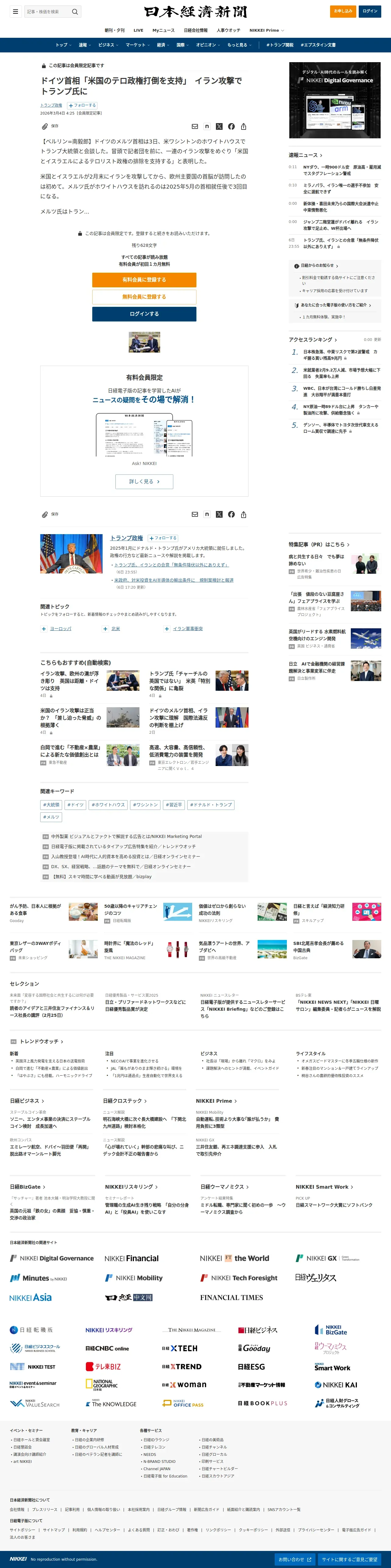
Task: Share to X from the headline icon row
Action: click(219, 127)
